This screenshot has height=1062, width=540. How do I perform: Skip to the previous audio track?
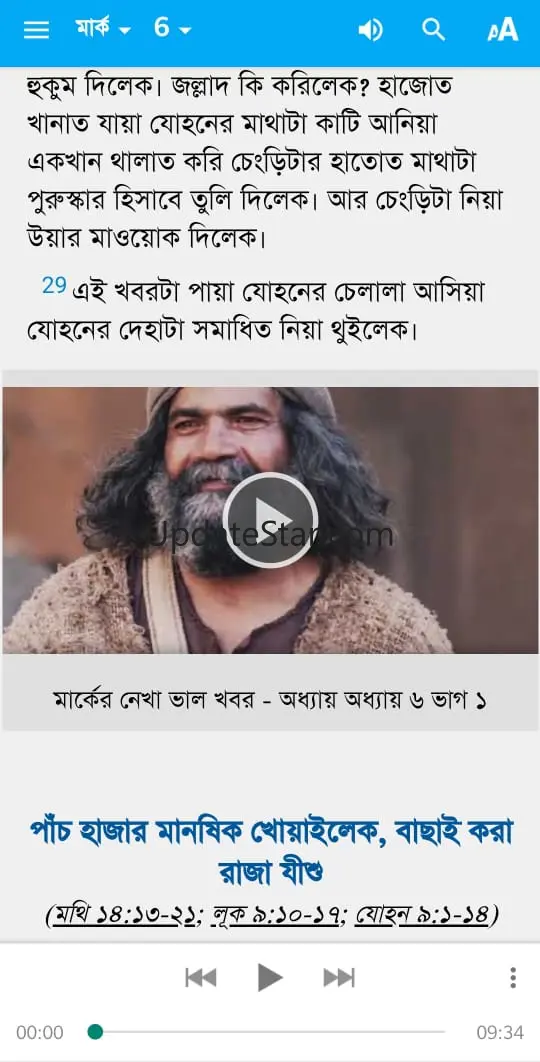[x=201, y=977]
